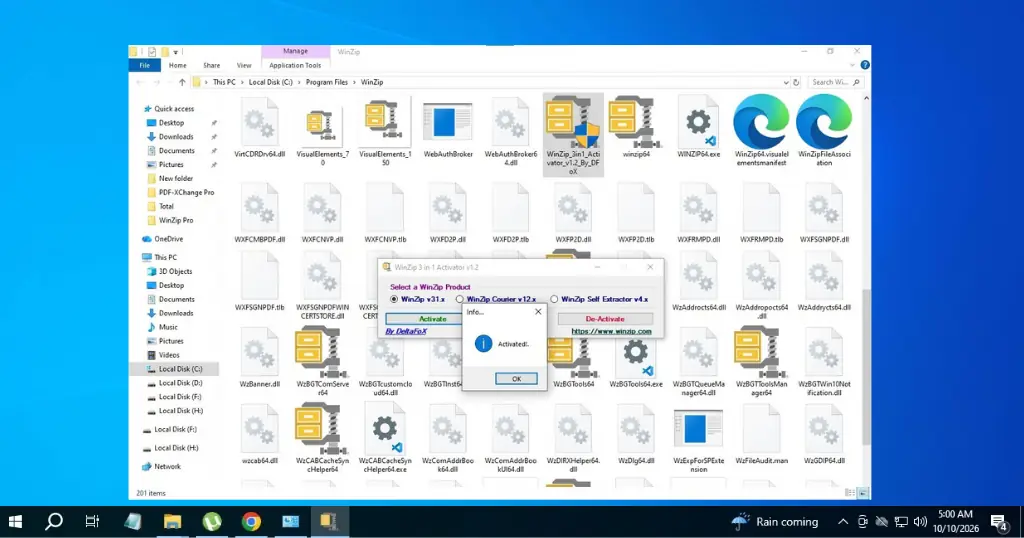Image resolution: width=1024 pixels, height=538 pixels.
Task: Switch to the Home ribbon tab
Action: coord(178,65)
